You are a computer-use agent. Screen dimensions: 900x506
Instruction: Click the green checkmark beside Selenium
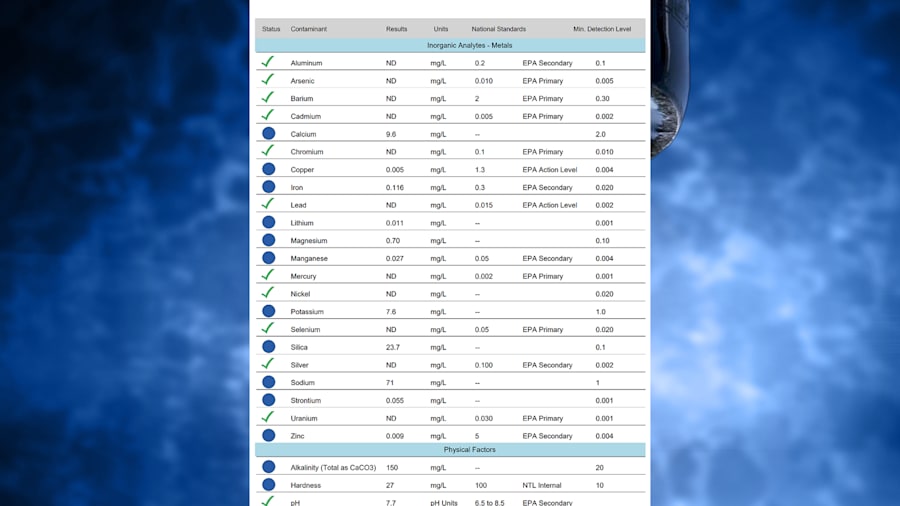267,328
